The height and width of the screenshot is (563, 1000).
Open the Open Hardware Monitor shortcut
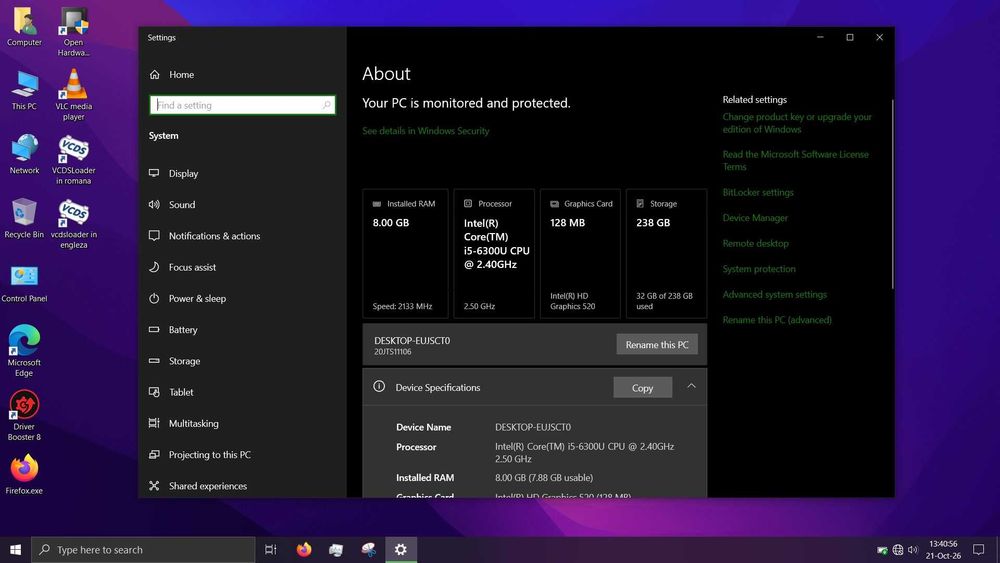(73, 32)
